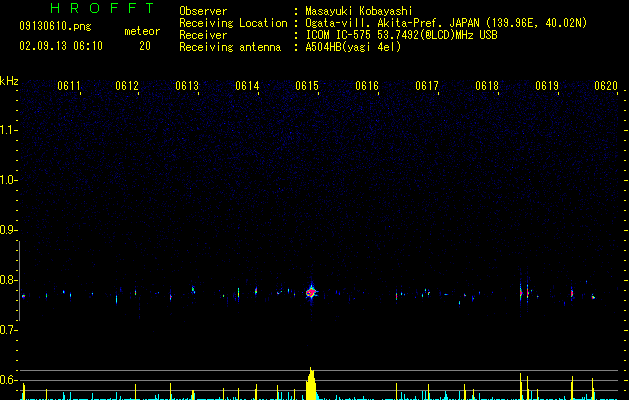Click the A504HB(yagi 4el) antenna text
The image size is (629, 400).
point(353,47)
